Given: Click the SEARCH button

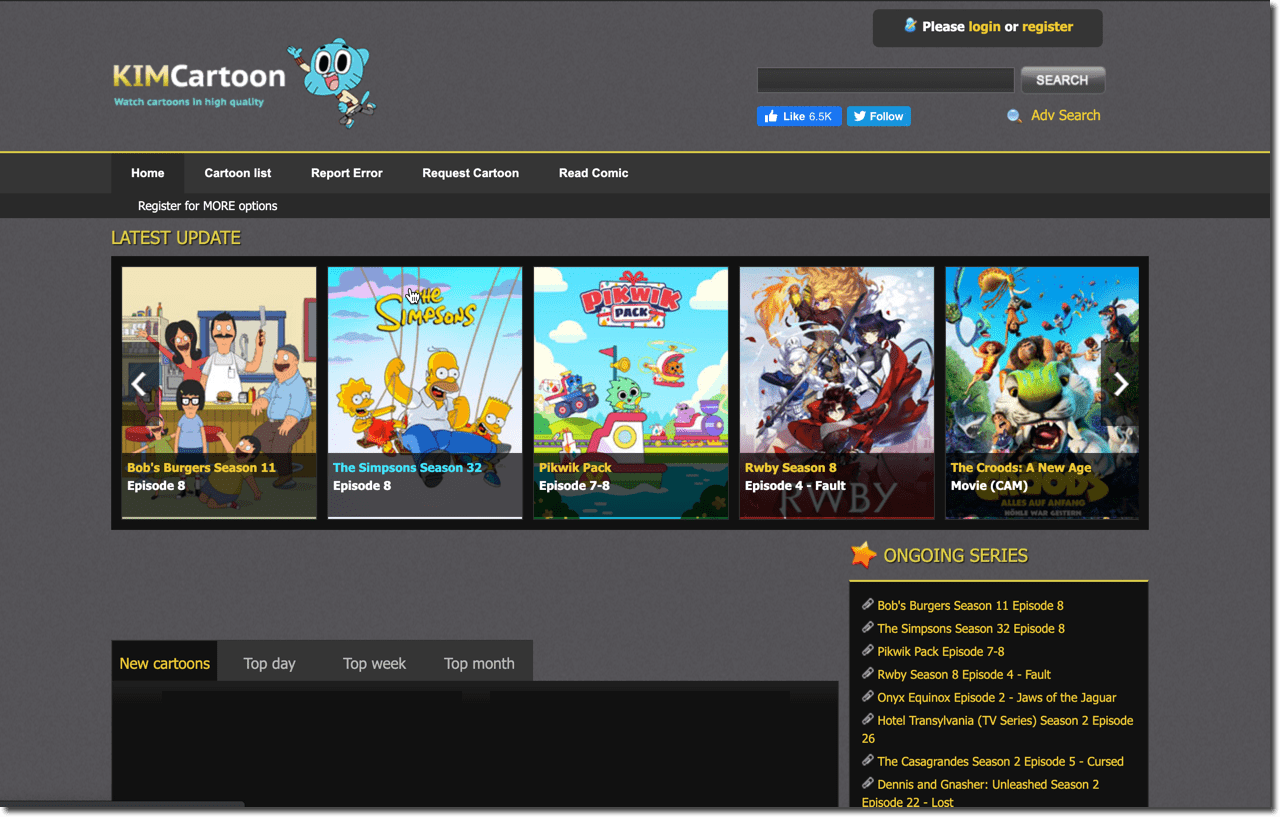Looking at the screenshot, I should point(1062,80).
